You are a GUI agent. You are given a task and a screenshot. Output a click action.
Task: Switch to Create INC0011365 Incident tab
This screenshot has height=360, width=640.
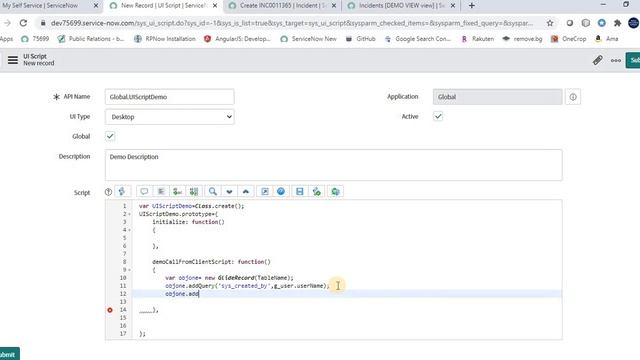coord(282,6)
